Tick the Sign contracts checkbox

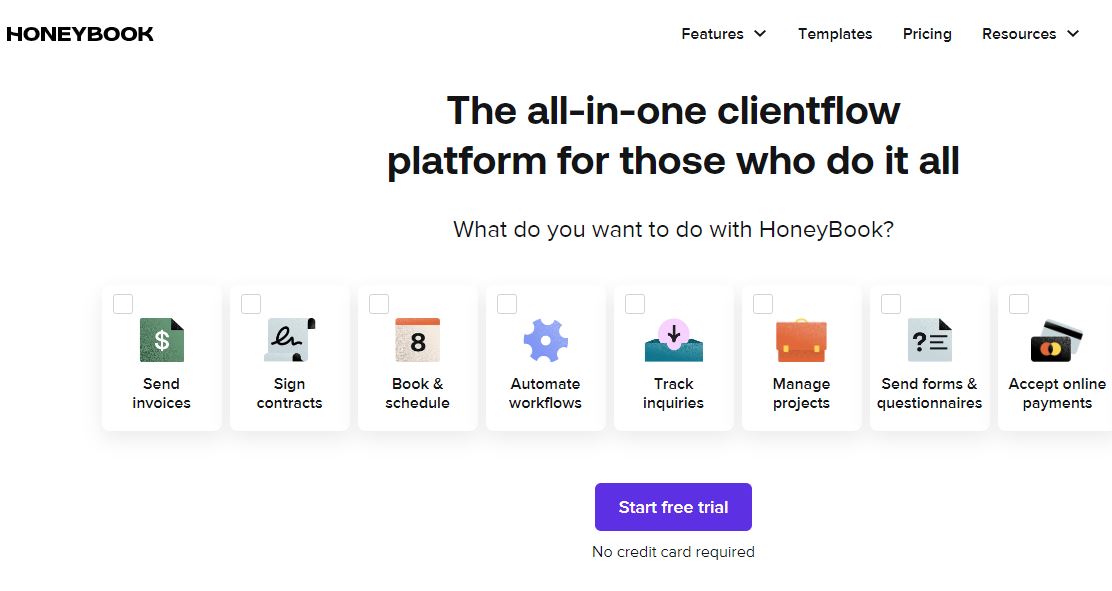pos(251,304)
